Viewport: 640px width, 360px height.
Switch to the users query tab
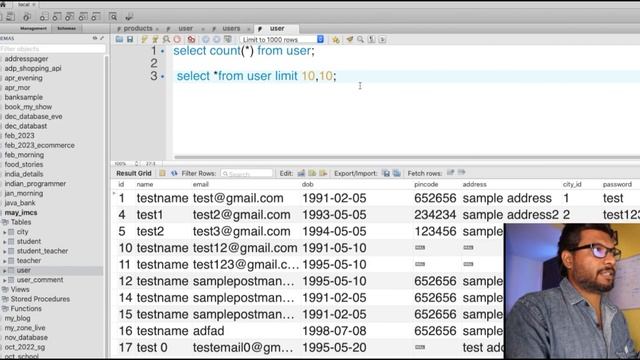click(231, 29)
